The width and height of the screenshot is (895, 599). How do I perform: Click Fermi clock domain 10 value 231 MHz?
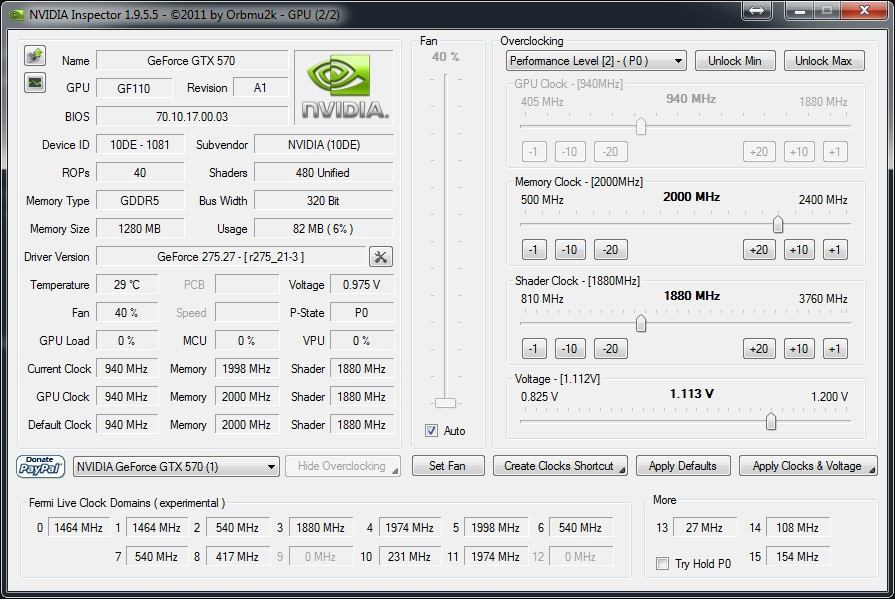[409, 556]
